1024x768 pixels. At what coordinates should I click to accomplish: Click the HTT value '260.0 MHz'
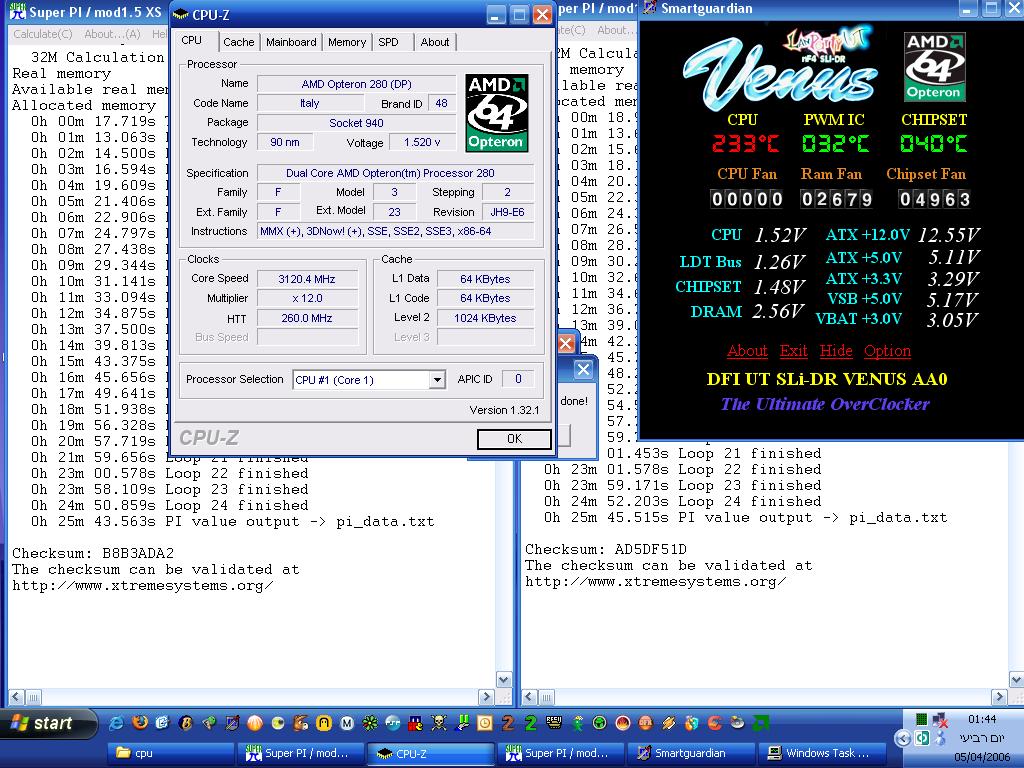pyautogui.click(x=307, y=318)
